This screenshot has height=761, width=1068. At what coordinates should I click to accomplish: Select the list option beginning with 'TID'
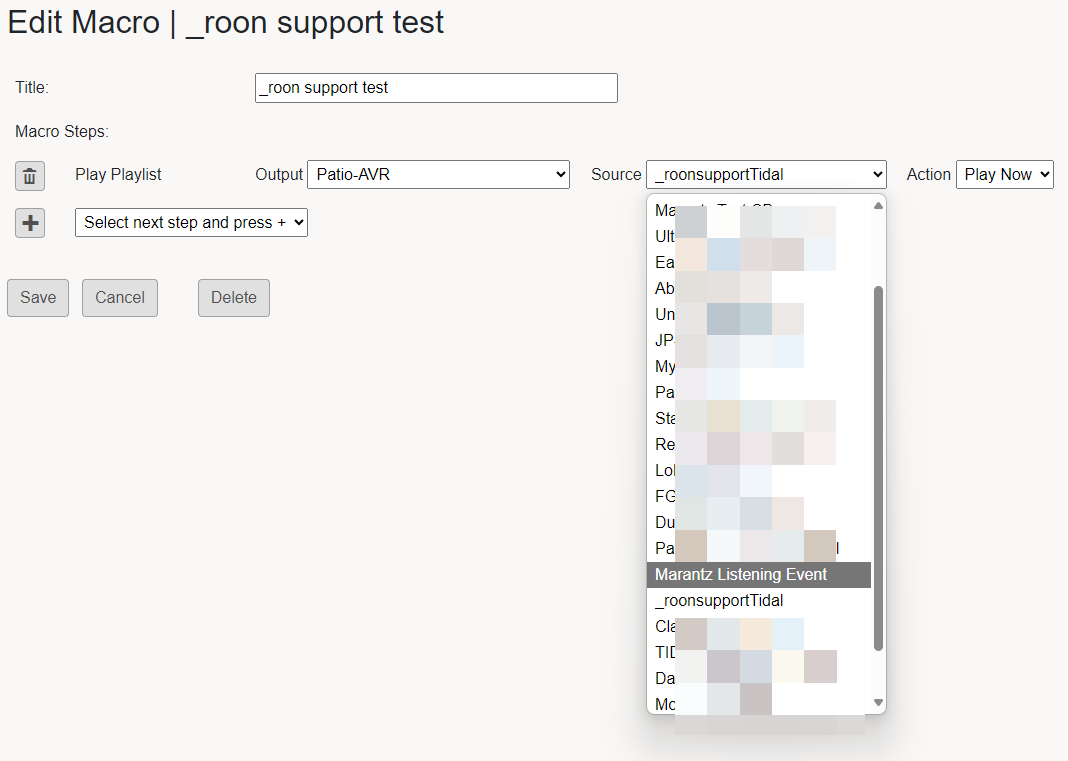click(666, 653)
